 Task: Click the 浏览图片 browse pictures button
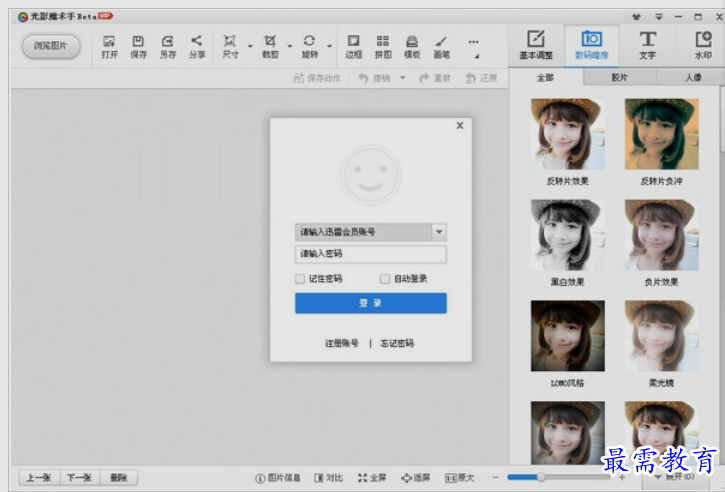tap(51, 46)
